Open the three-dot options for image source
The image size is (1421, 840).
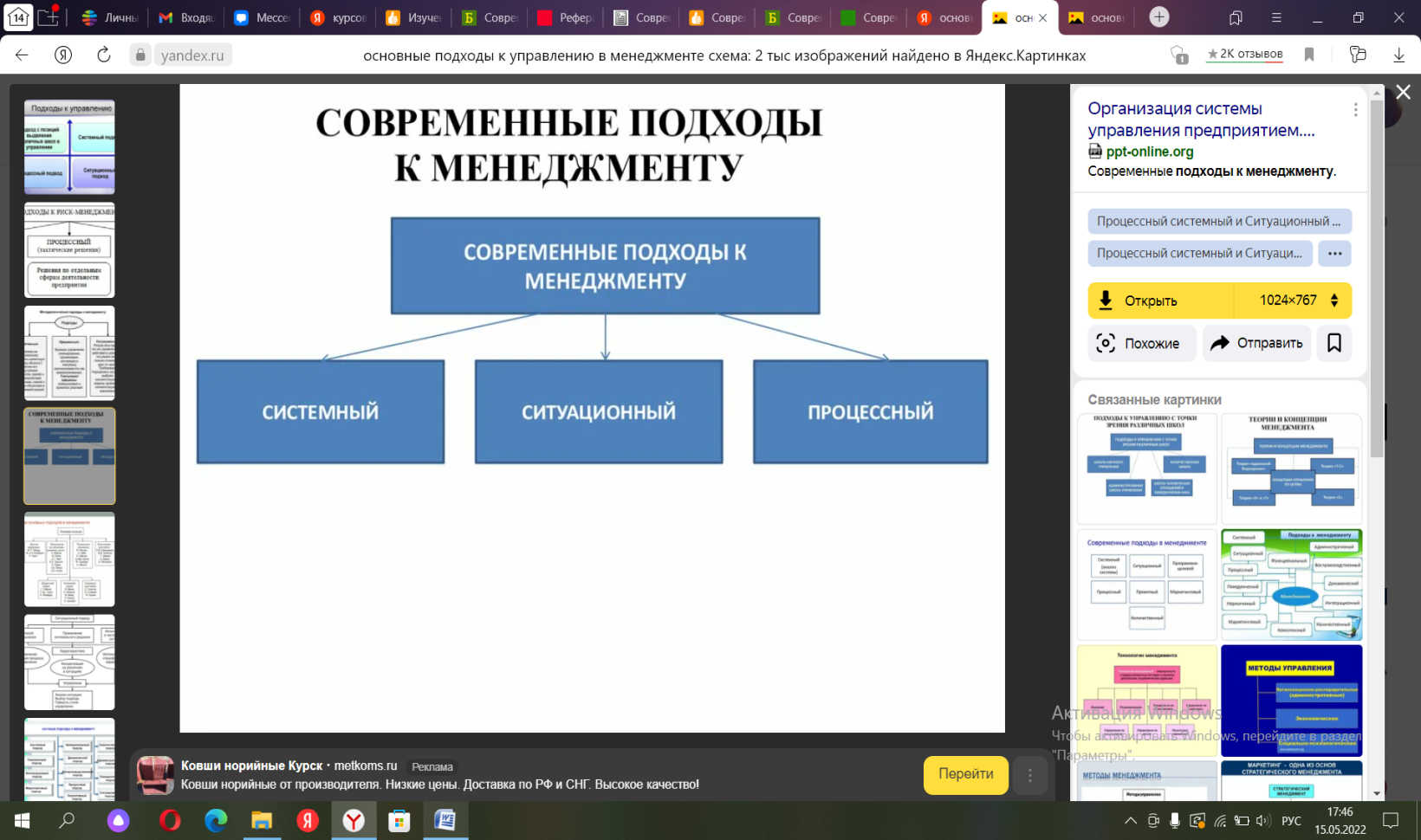point(1355,110)
